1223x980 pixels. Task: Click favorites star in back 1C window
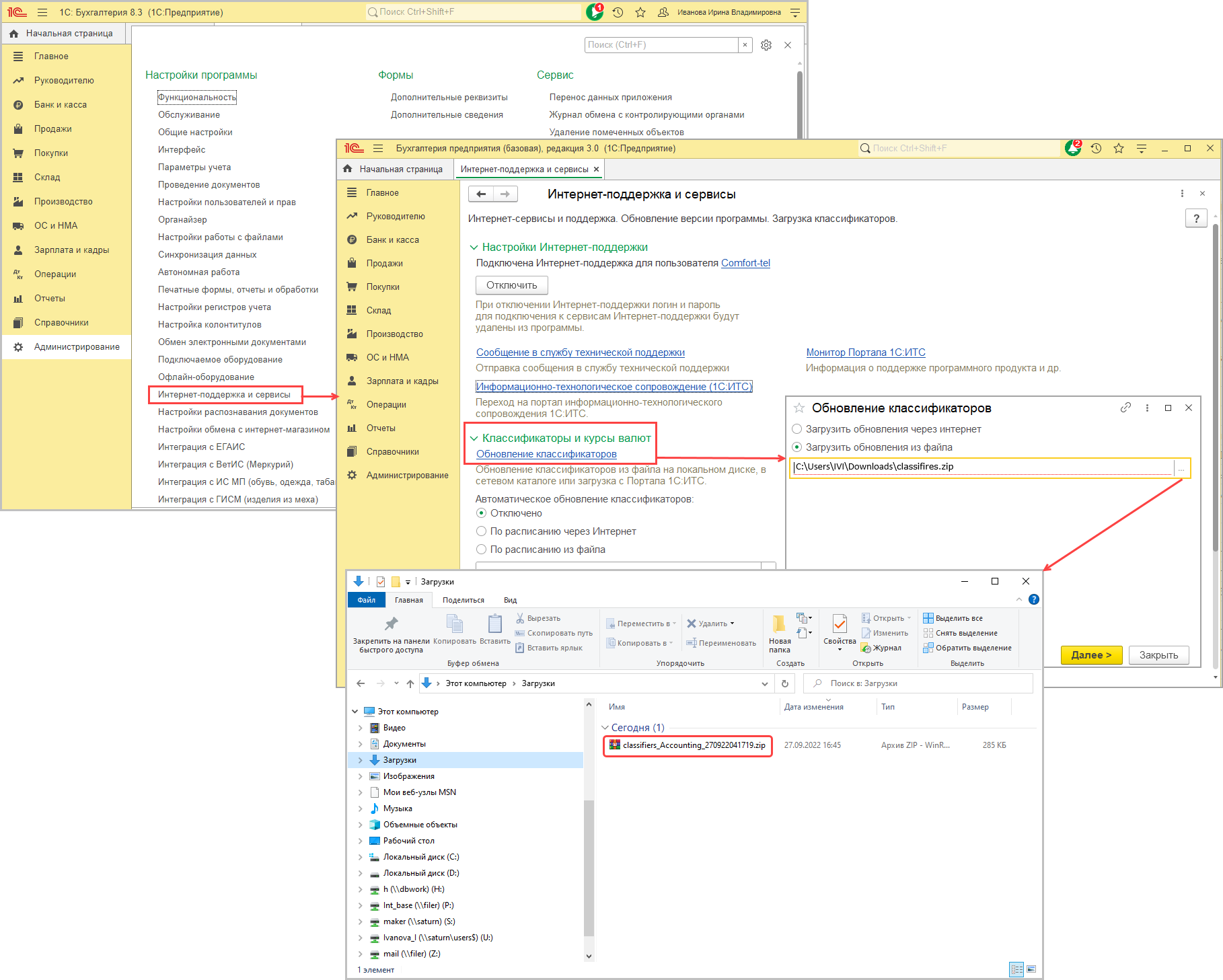pyautogui.click(x=640, y=12)
